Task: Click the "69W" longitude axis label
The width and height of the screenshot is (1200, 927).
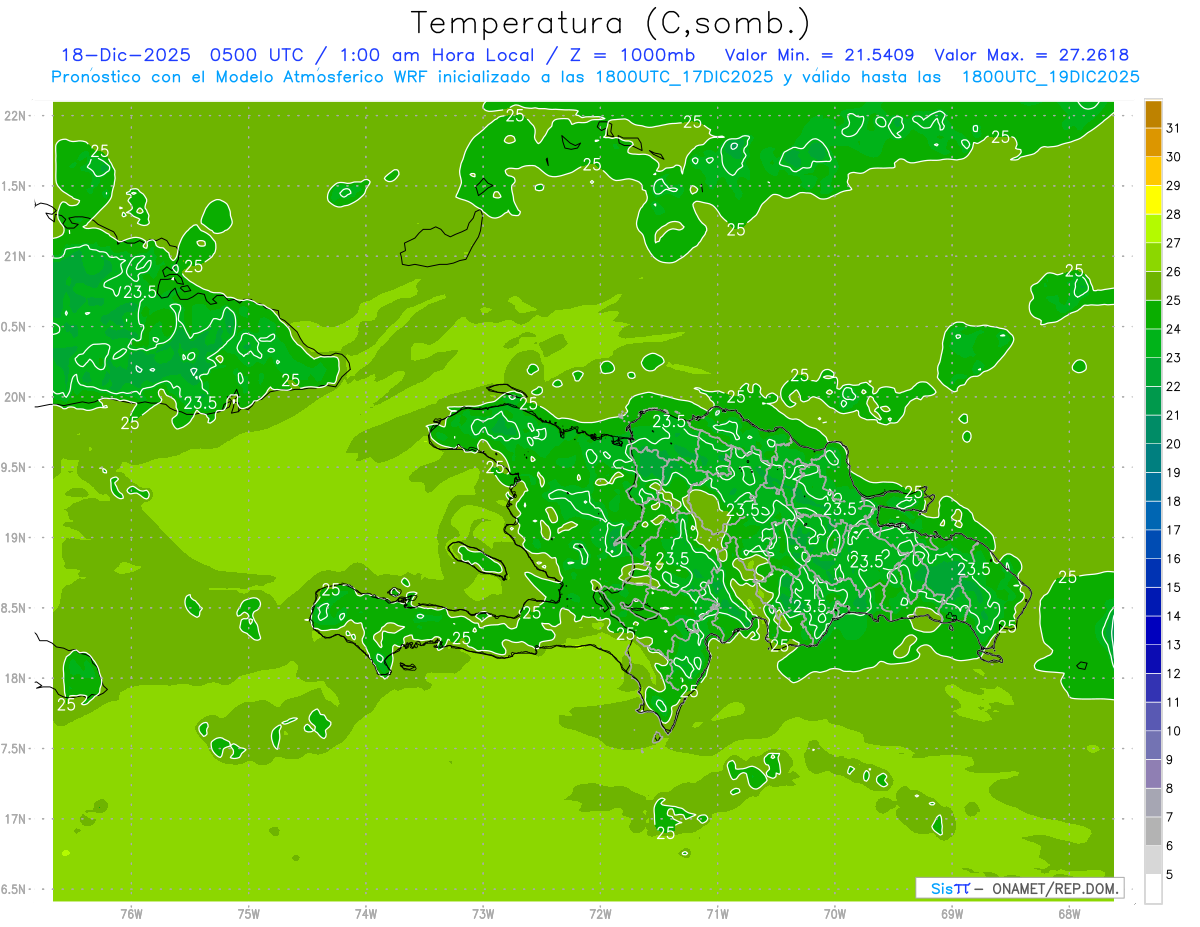Action: pyautogui.click(x=952, y=913)
